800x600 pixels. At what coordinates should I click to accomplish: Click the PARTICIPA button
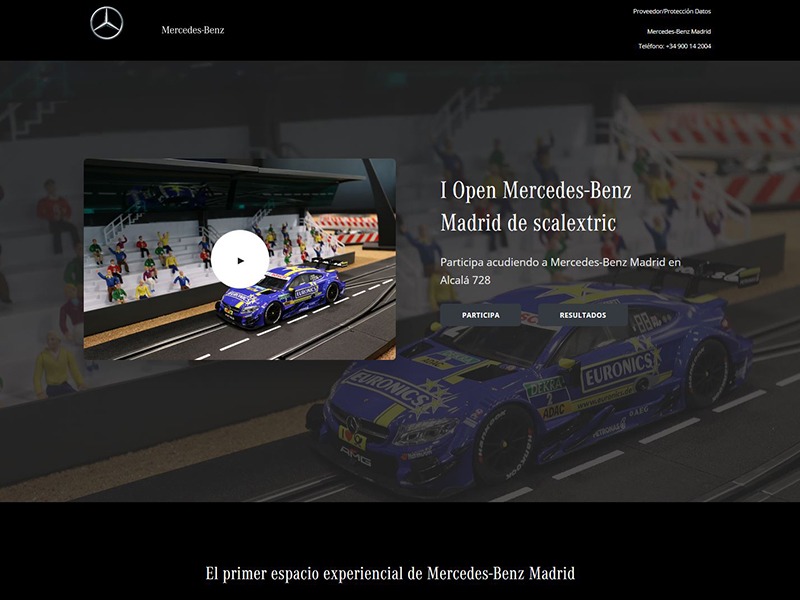481,315
